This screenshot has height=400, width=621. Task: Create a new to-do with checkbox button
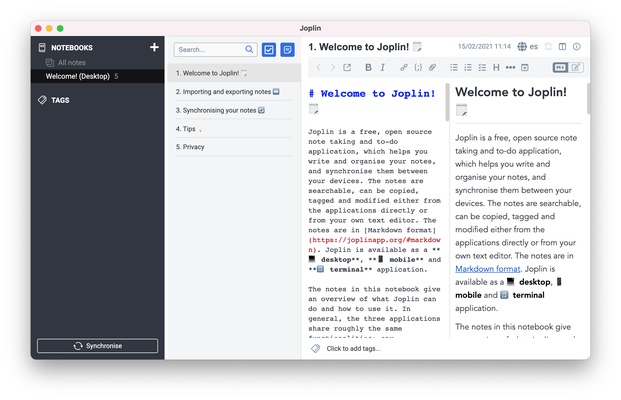269,50
